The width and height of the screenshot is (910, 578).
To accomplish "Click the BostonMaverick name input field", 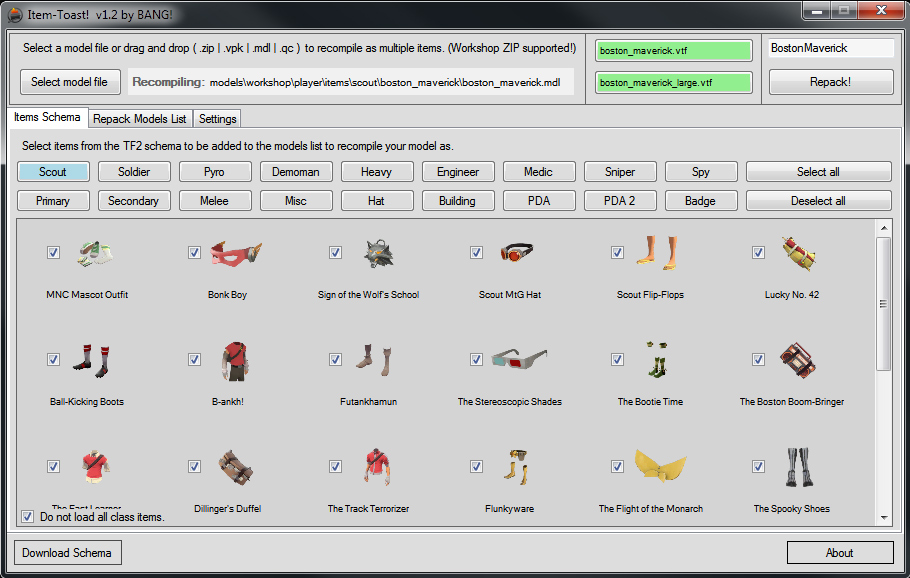I will [x=831, y=48].
